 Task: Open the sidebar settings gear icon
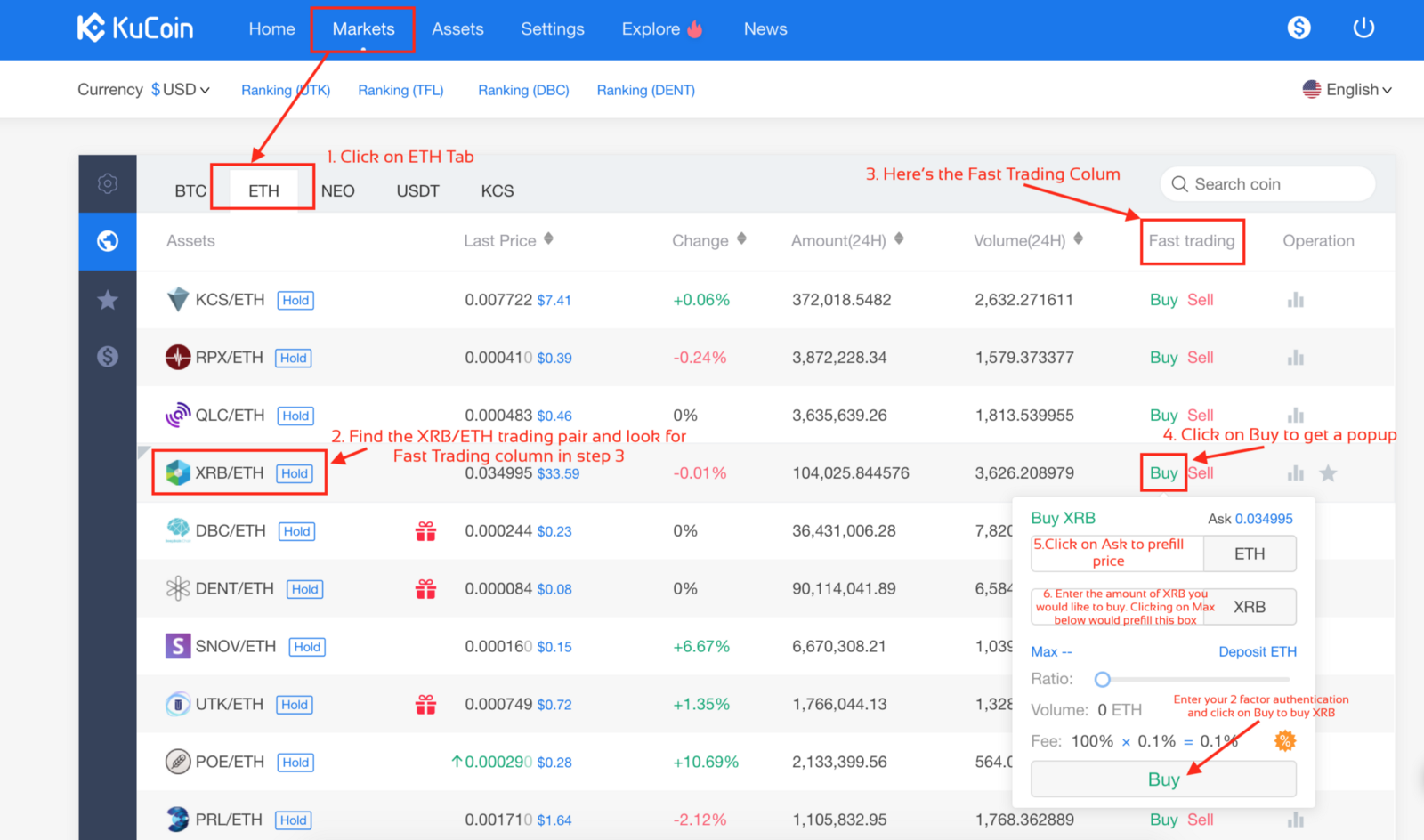108,183
